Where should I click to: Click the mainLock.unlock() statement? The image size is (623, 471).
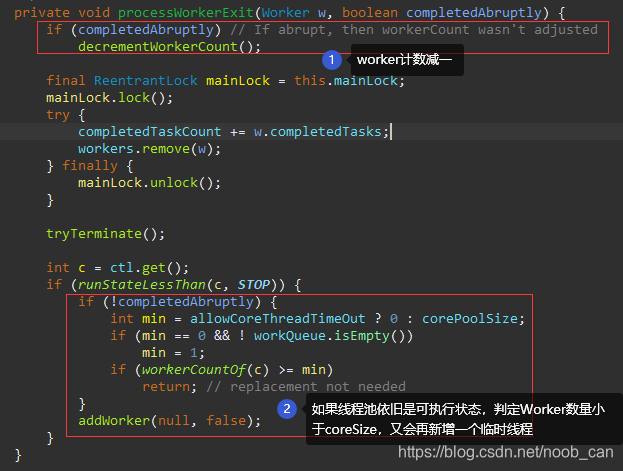tap(149, 183)
